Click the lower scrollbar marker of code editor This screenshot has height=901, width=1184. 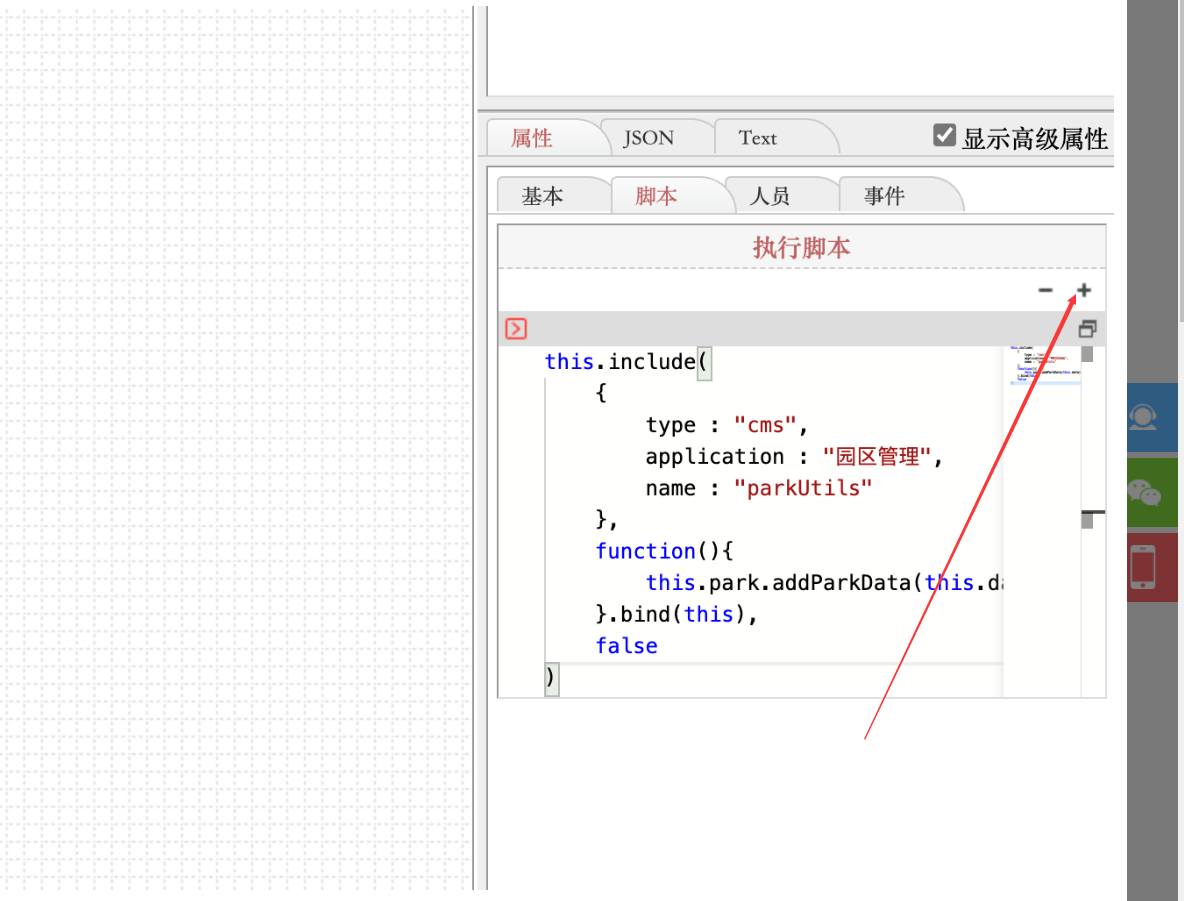point(1088,520)
